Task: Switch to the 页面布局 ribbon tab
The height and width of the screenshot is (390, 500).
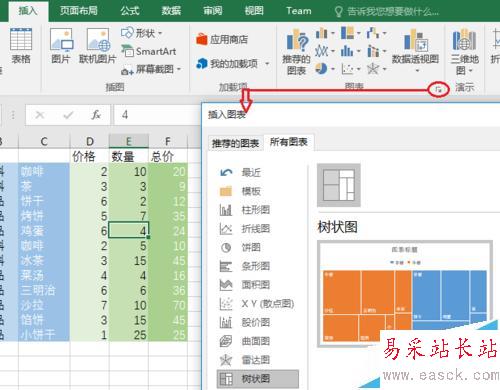Action: pos(79,11)
